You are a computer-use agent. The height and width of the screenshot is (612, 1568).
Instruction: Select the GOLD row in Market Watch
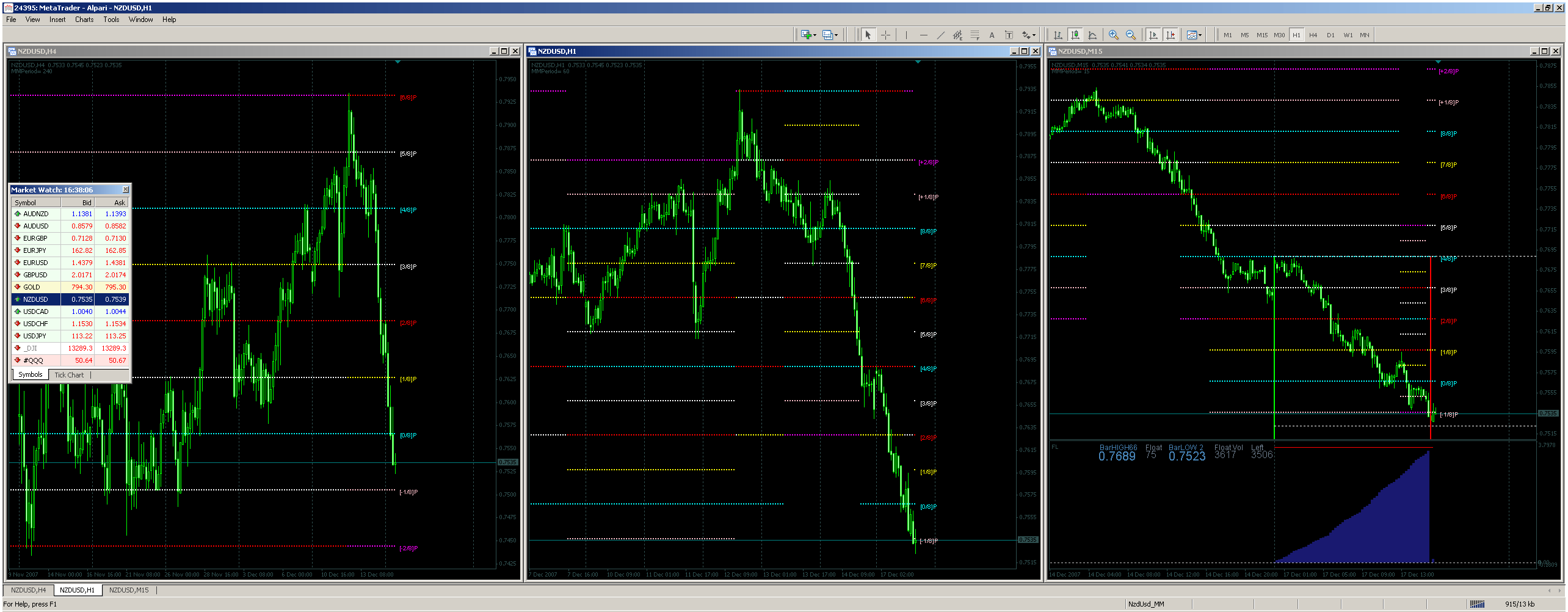(70, 287)
